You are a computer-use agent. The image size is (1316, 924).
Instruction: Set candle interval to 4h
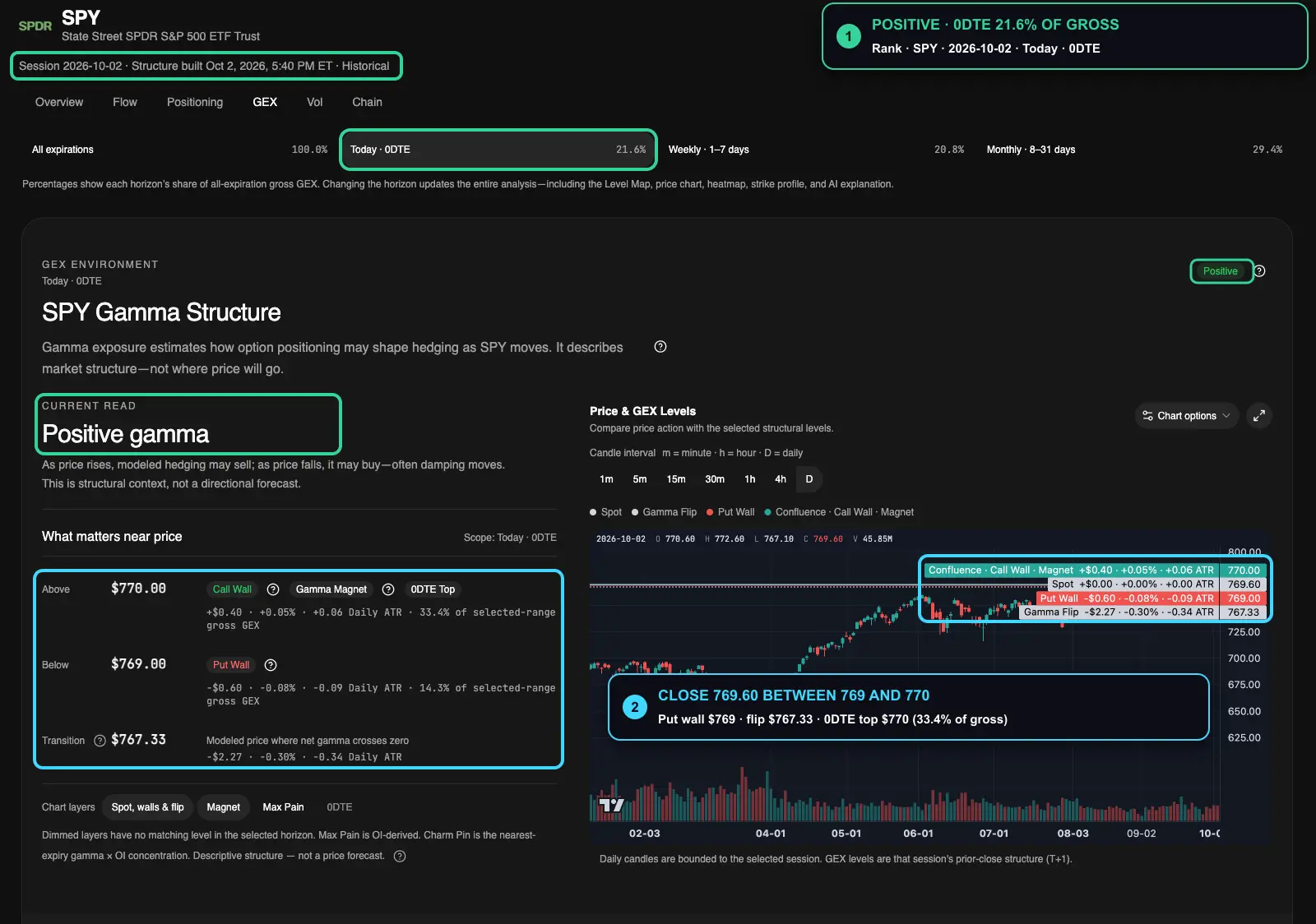[x=781, y=479]
